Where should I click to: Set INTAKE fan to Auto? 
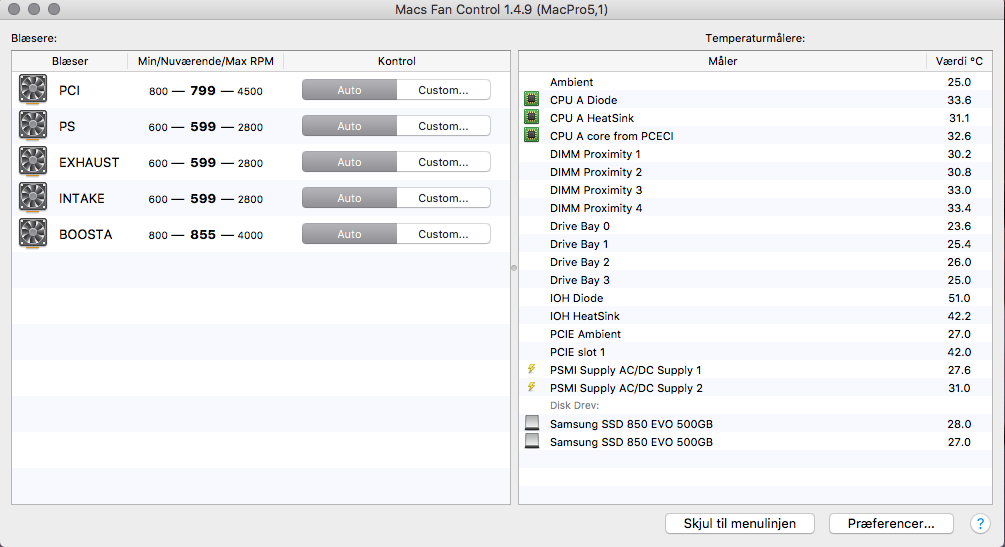coord(349,198)
